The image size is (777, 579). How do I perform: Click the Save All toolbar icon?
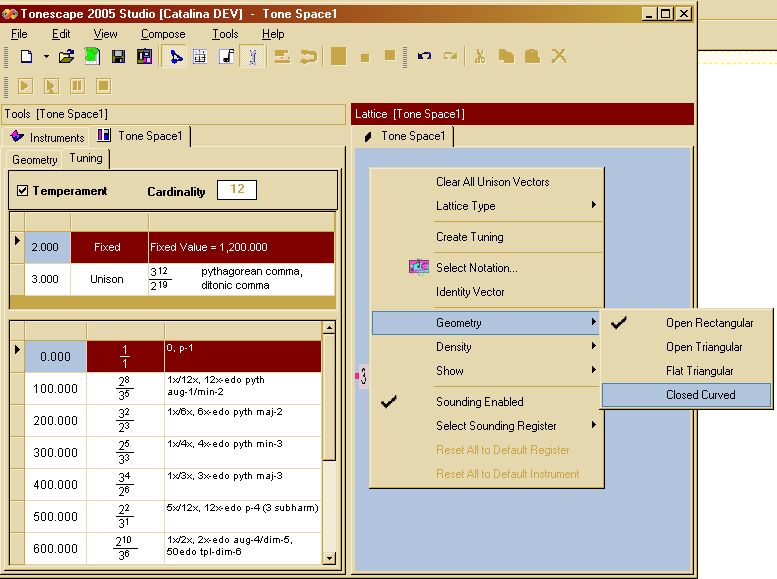(x=144, y=57)
